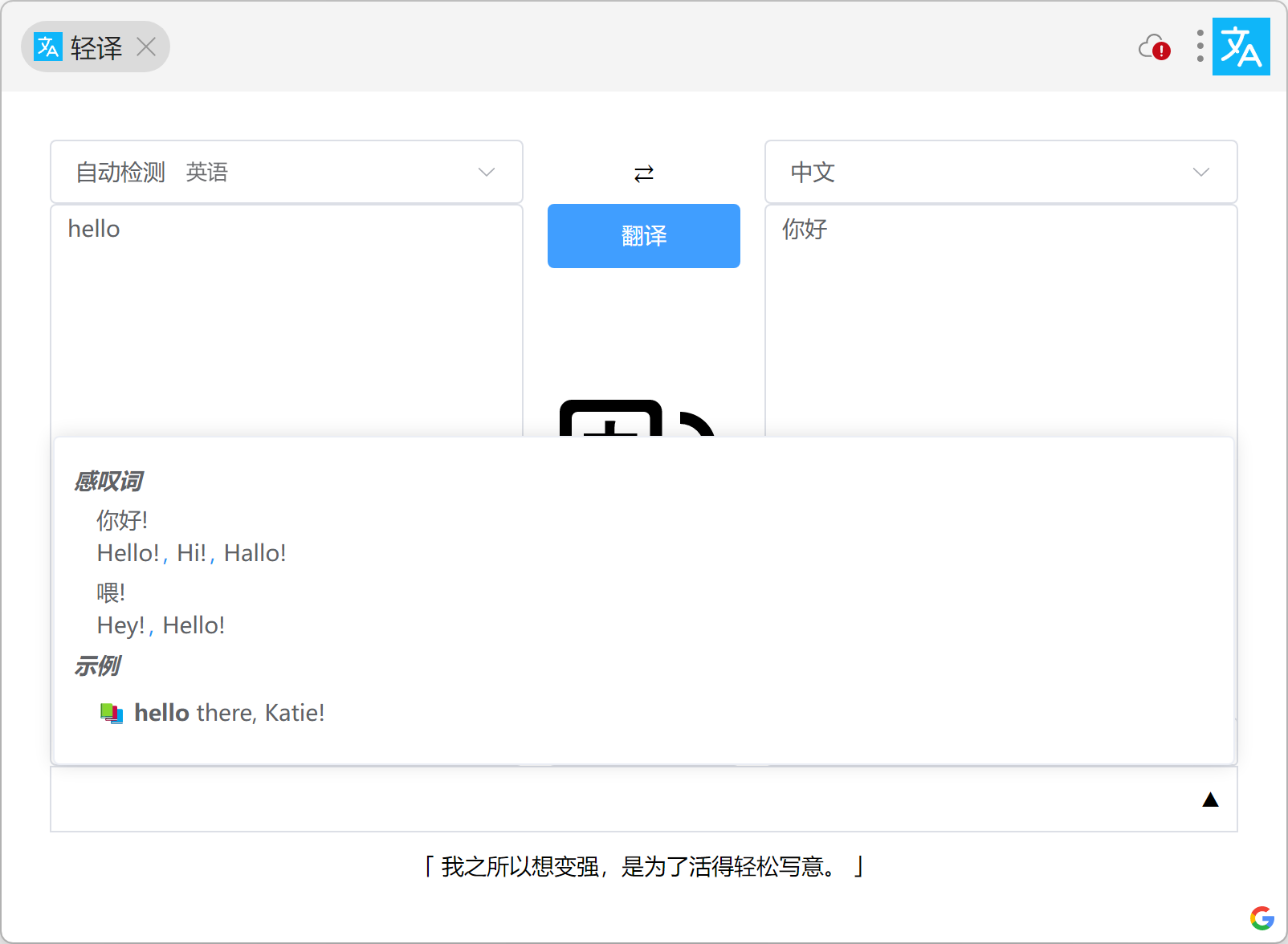1288x944 pixels.
Task: Click the synonym Hallo!
Action: pos(255,553)
